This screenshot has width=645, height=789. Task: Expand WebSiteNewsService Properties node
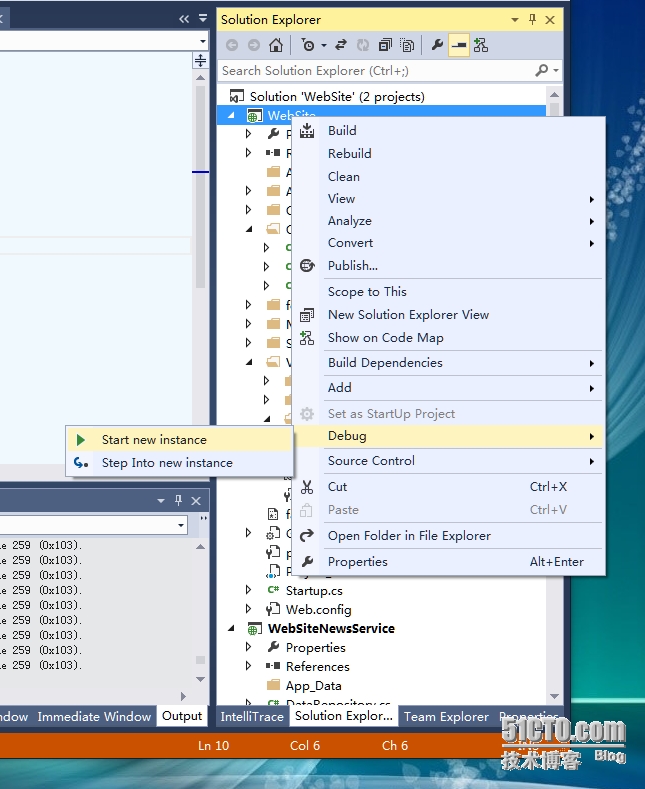(x=248, y=647)
